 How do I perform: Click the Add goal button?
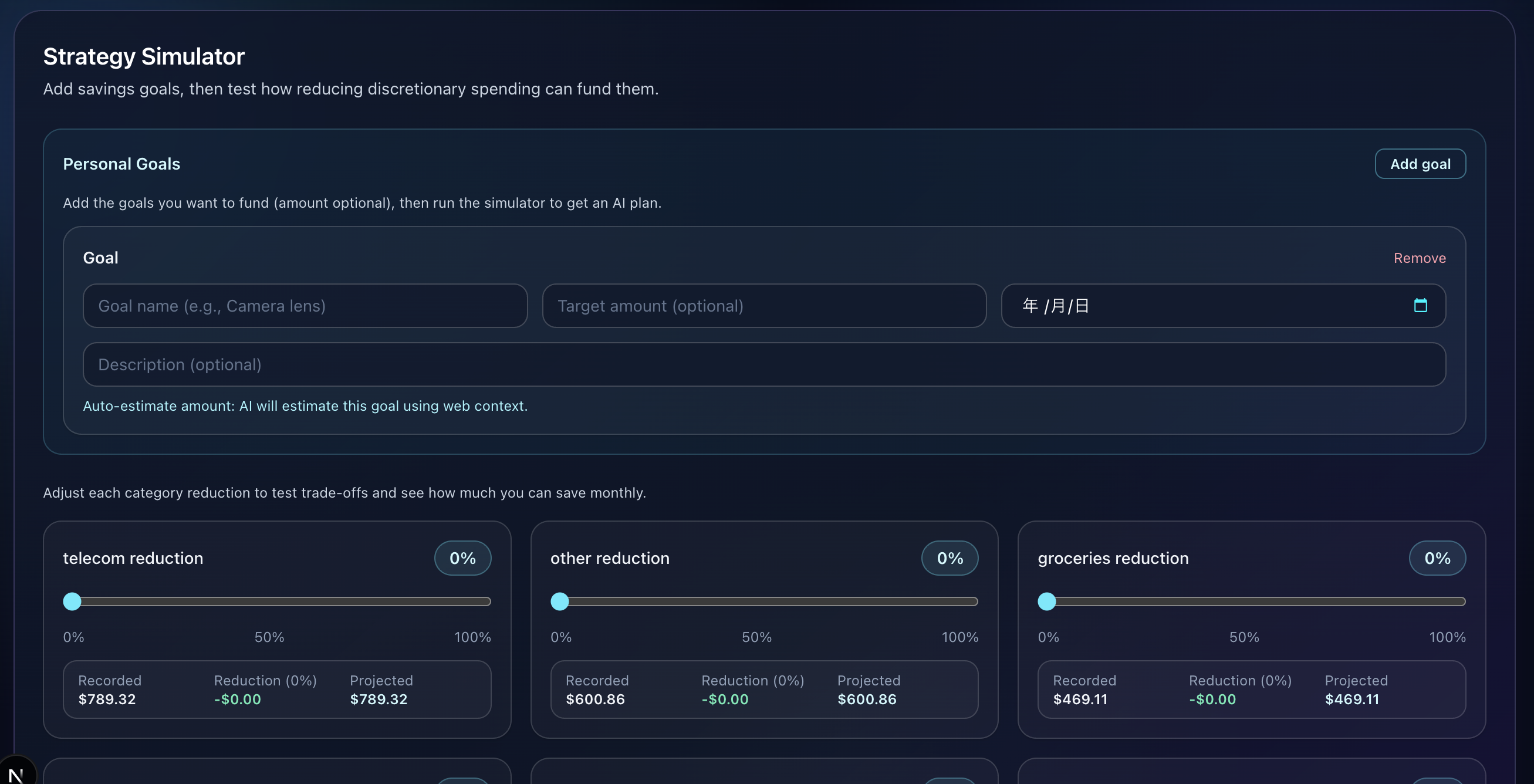click(1420, 164)
